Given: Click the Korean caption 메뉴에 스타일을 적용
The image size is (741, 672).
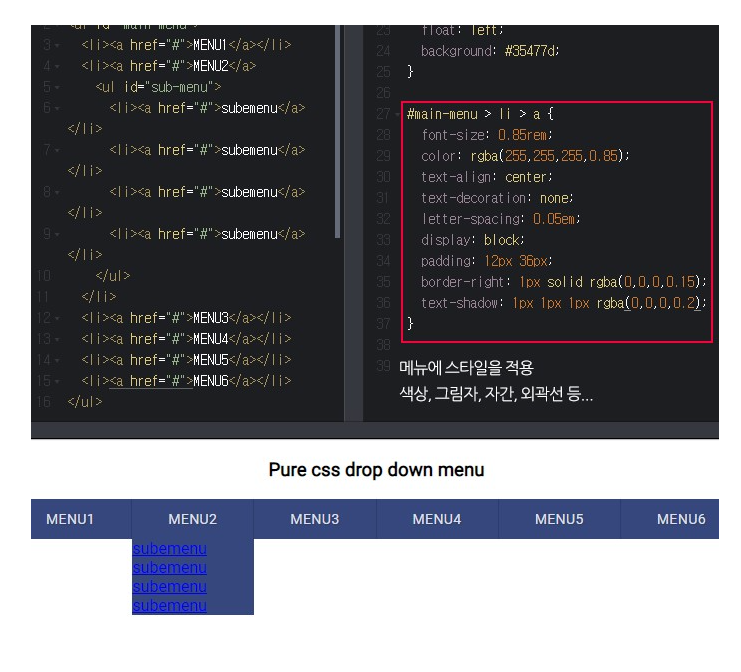Looking at the screenshot, I should [x=466, y=367].
